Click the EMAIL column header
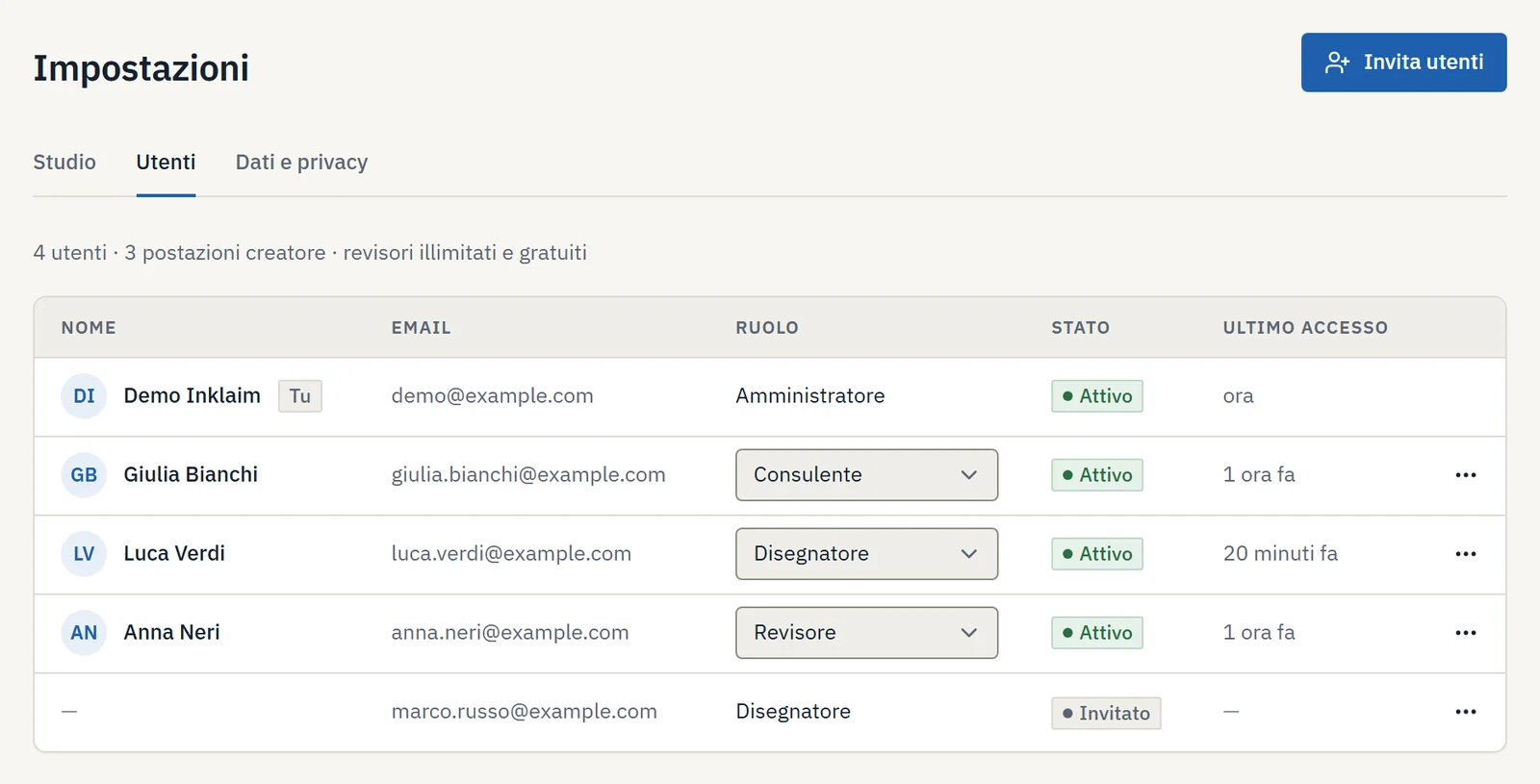This screenshot has width=1540, height=784. click(421, 328)
